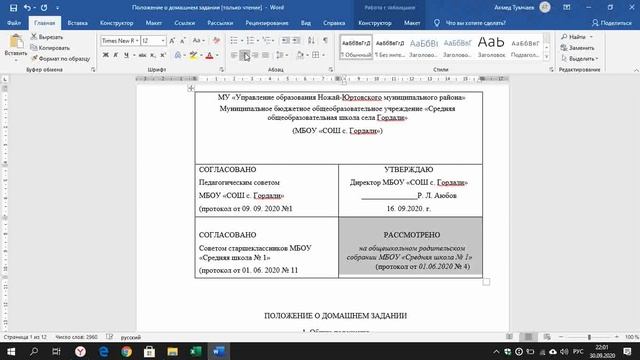
Task: Copy selection with Копировать
Action: pyautogui.click(x=50, y=48)
